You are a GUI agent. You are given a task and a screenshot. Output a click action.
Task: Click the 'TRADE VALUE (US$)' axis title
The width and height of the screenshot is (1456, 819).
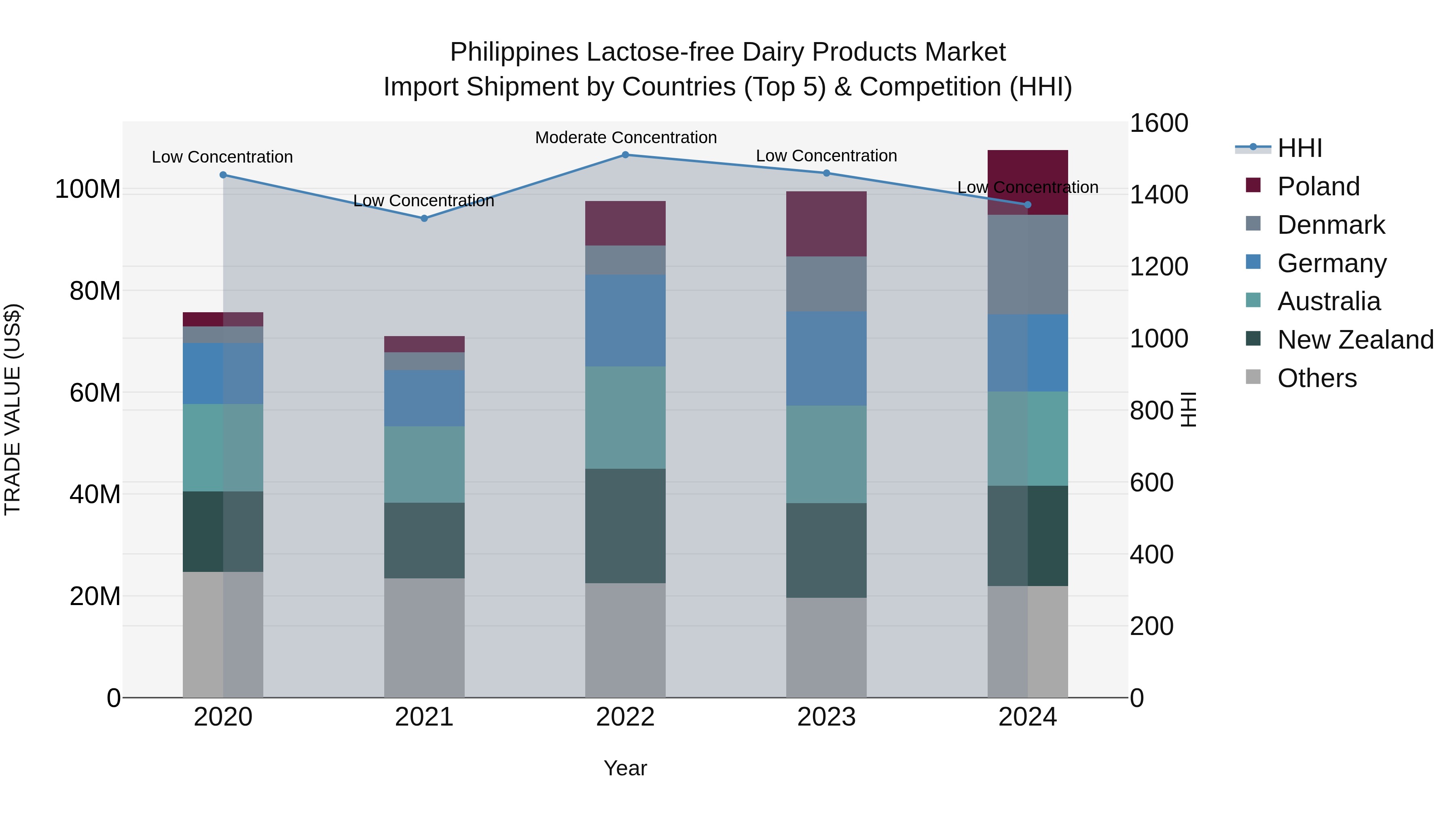(x=13, y=409)
